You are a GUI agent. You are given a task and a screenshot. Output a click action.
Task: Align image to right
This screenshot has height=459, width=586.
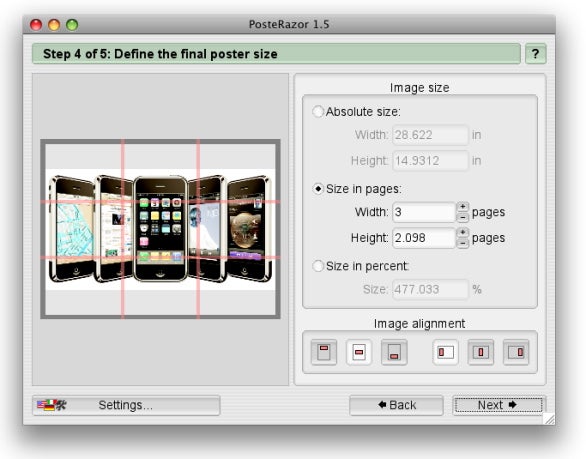tap(516, 352)
